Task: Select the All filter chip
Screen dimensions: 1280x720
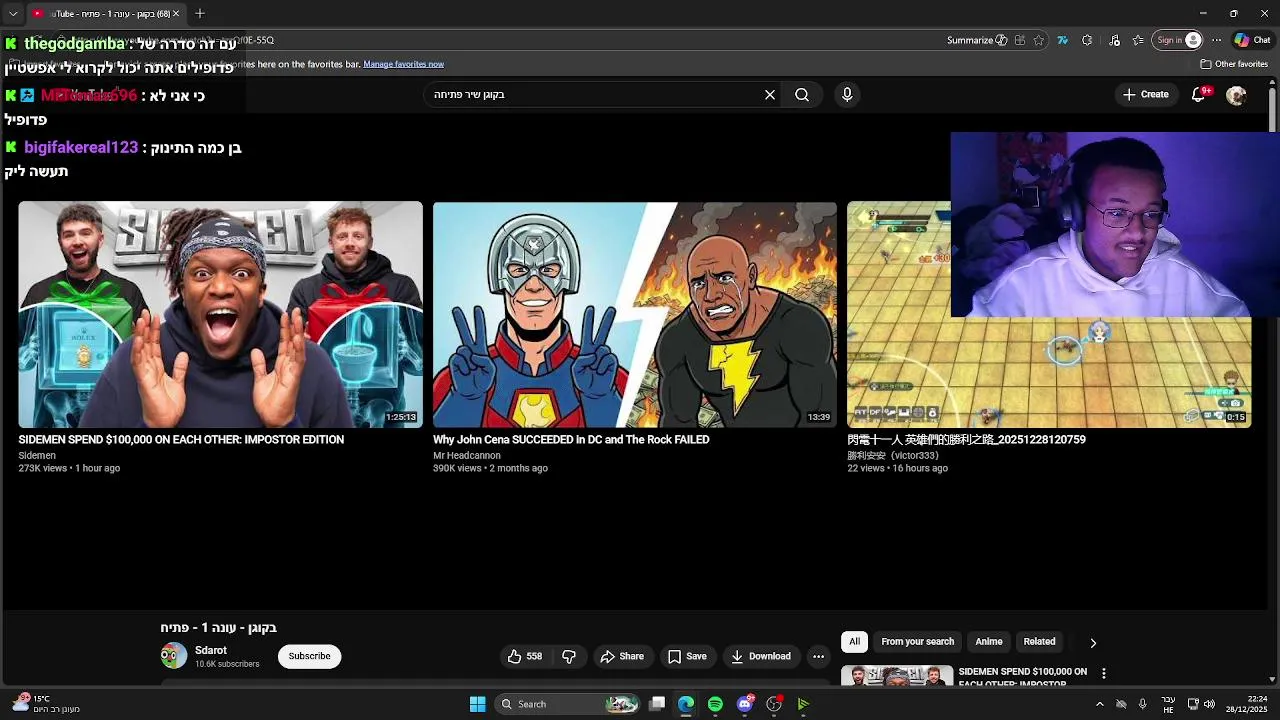Action: [854, 641]
